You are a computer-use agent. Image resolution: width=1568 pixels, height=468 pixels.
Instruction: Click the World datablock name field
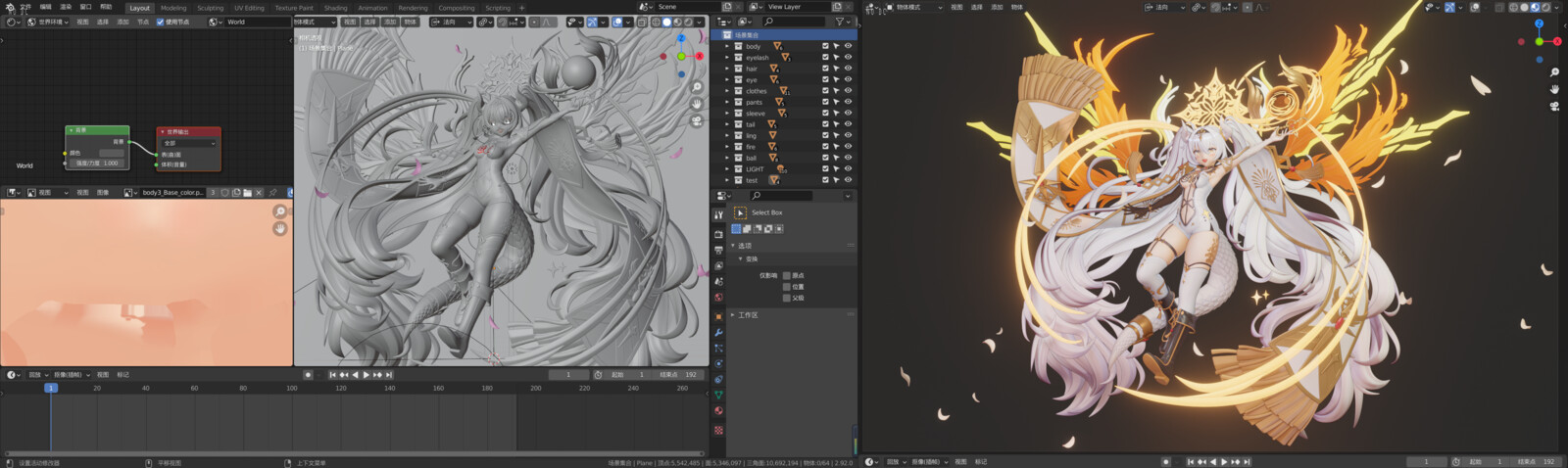(x=257, y=22)
